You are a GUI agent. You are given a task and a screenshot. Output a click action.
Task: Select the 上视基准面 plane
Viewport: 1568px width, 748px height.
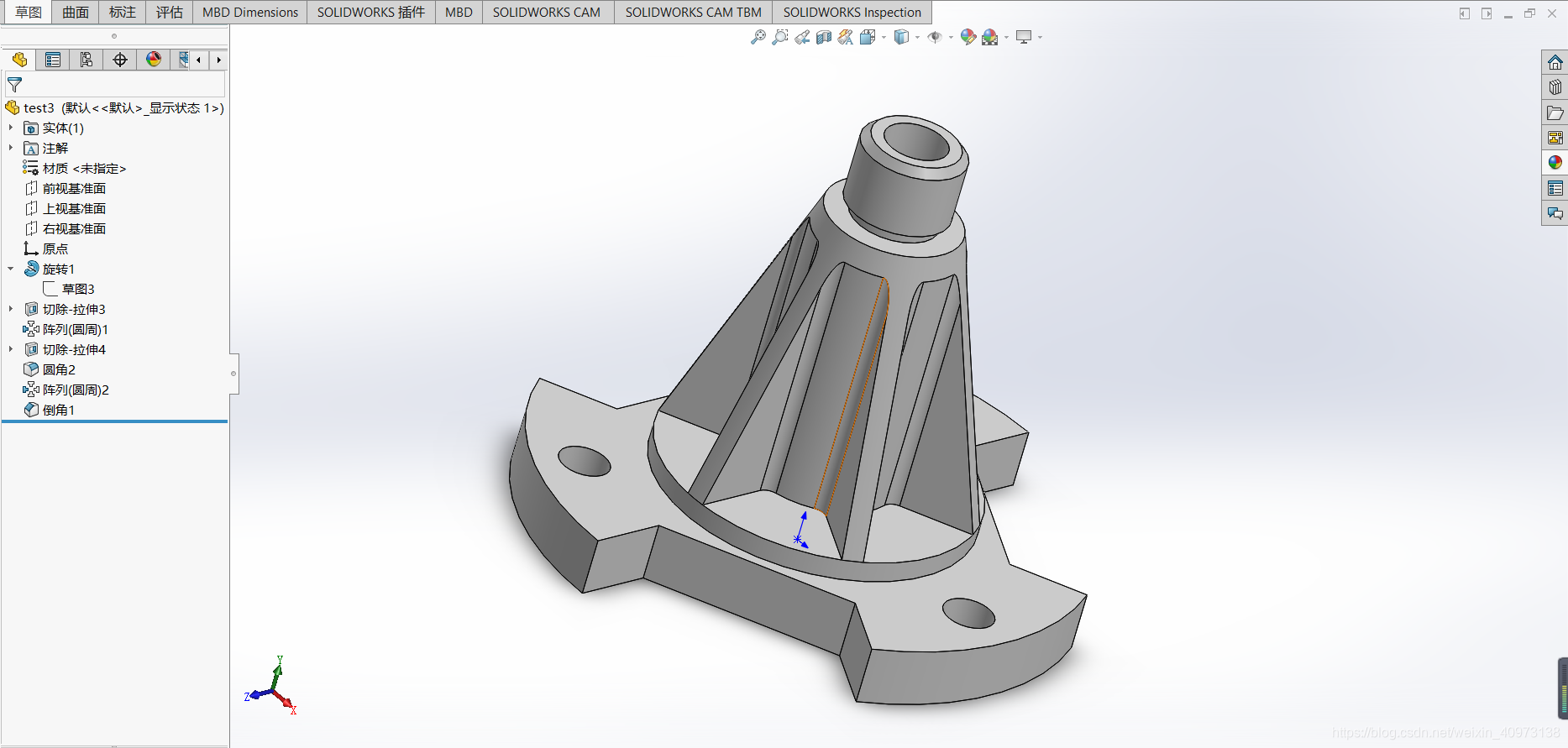(x=65, y=208)
